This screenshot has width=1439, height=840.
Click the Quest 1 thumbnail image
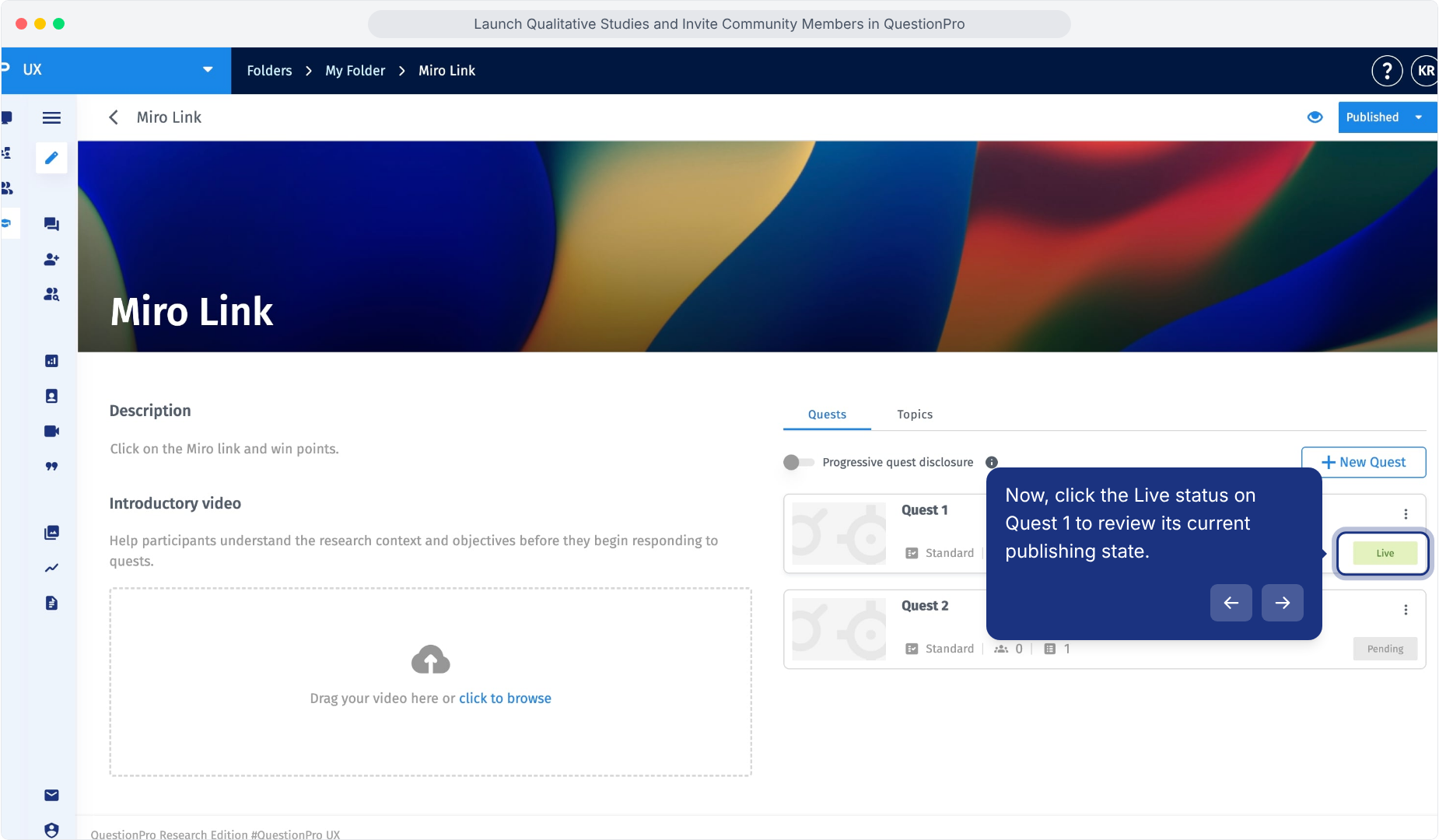point(839,534)
